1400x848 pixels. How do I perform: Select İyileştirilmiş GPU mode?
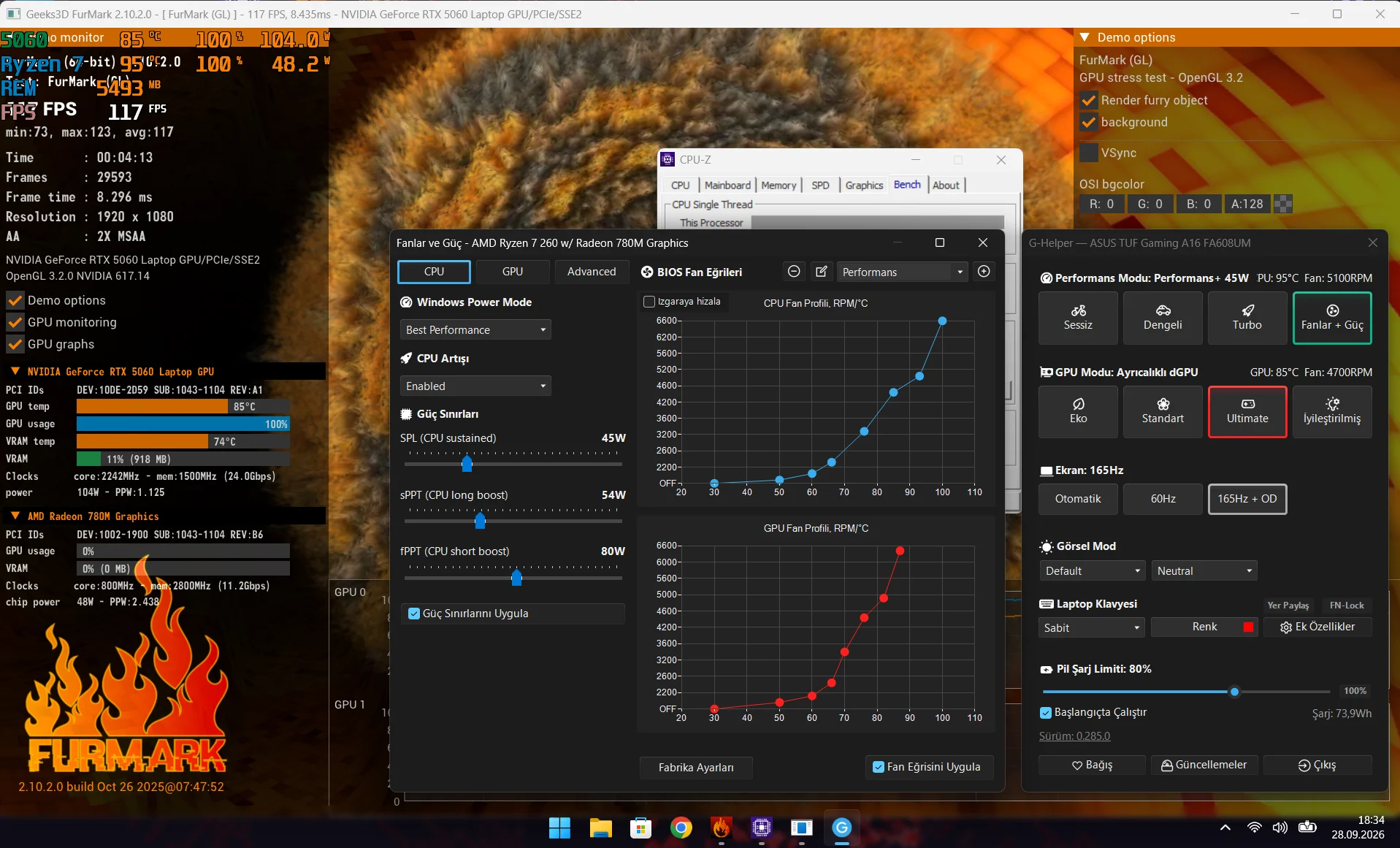click(1332, 412)
